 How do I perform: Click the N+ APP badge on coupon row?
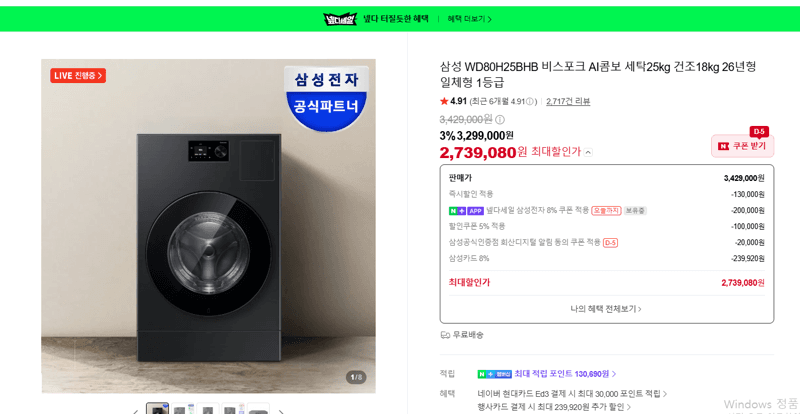click(466, 210)
